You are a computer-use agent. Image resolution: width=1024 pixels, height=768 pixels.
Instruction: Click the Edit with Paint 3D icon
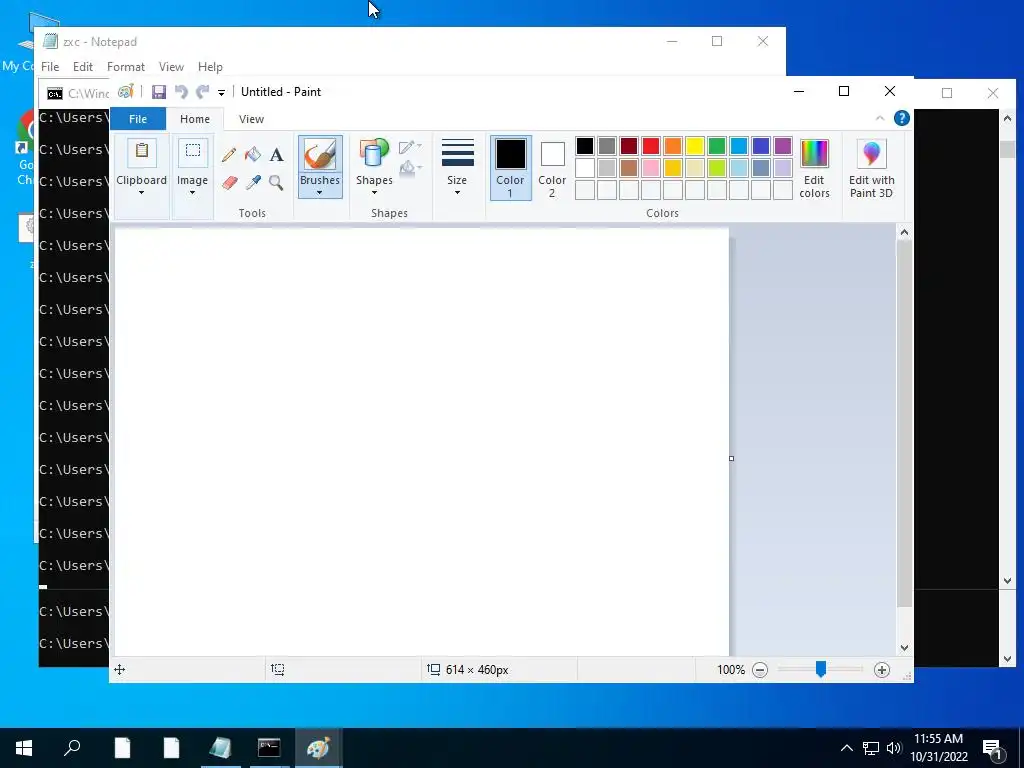click(x=871, y=154)
